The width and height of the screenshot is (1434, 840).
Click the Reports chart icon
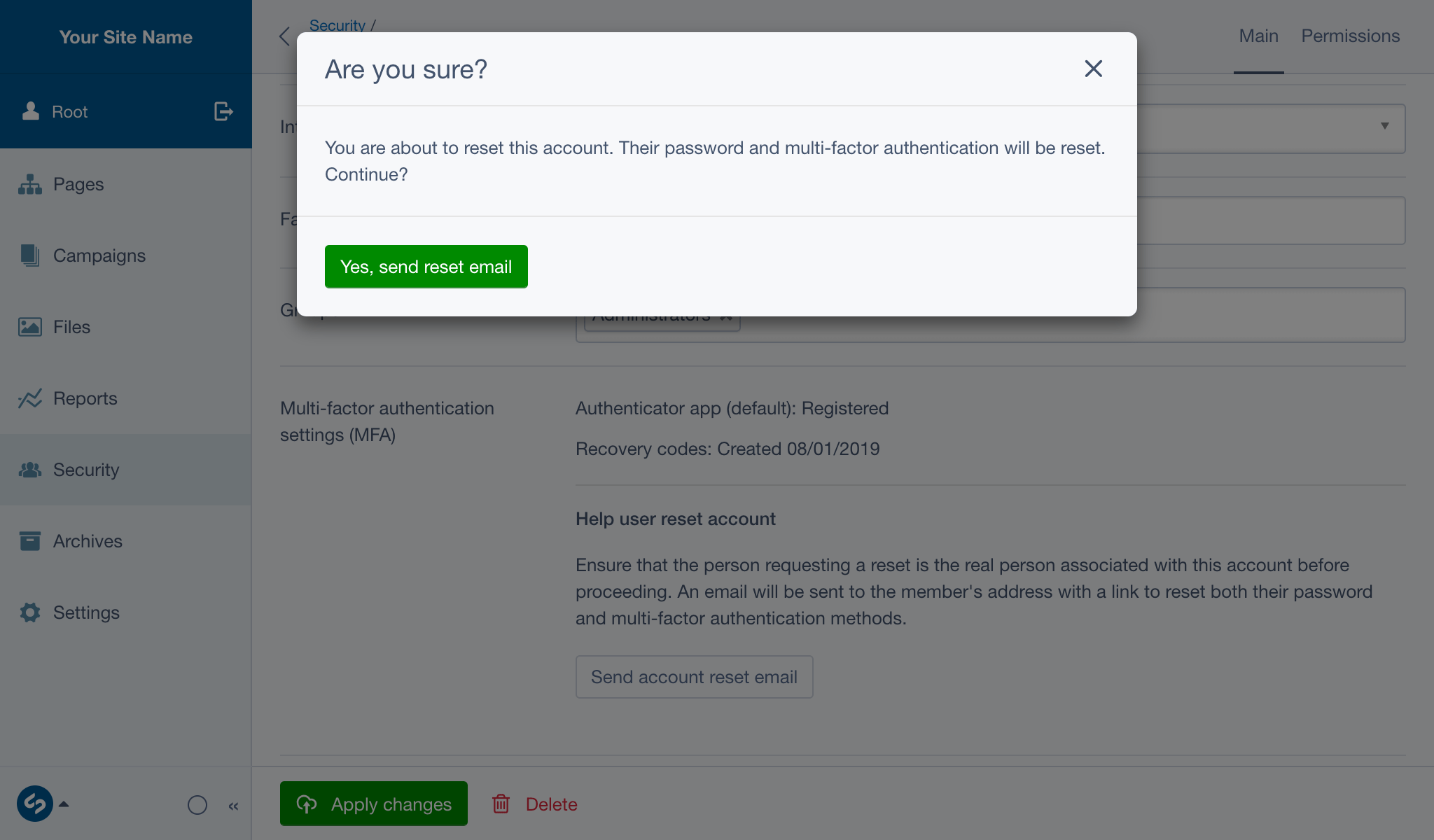[x=29, y=398]
